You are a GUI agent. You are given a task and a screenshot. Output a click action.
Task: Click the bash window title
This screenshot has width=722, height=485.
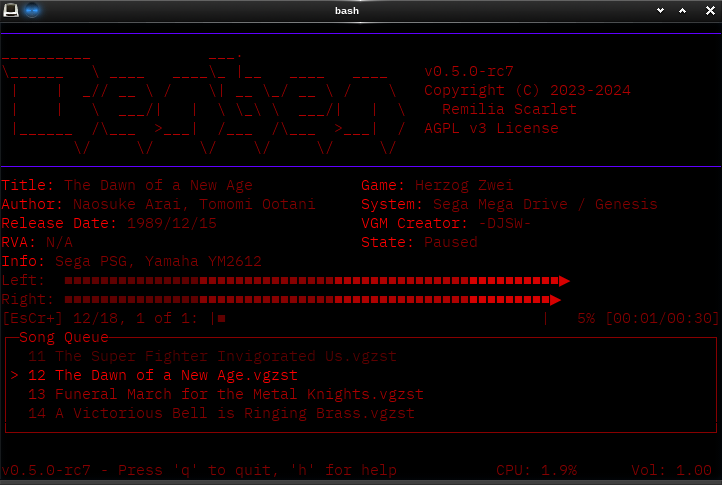(x=347, y=11)
